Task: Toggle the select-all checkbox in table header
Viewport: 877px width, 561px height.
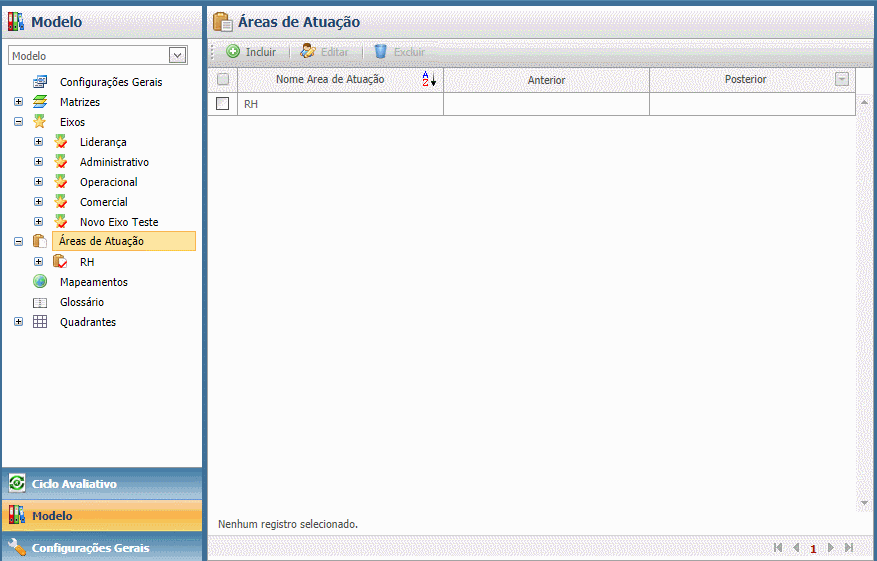Action: coord(223,80)
